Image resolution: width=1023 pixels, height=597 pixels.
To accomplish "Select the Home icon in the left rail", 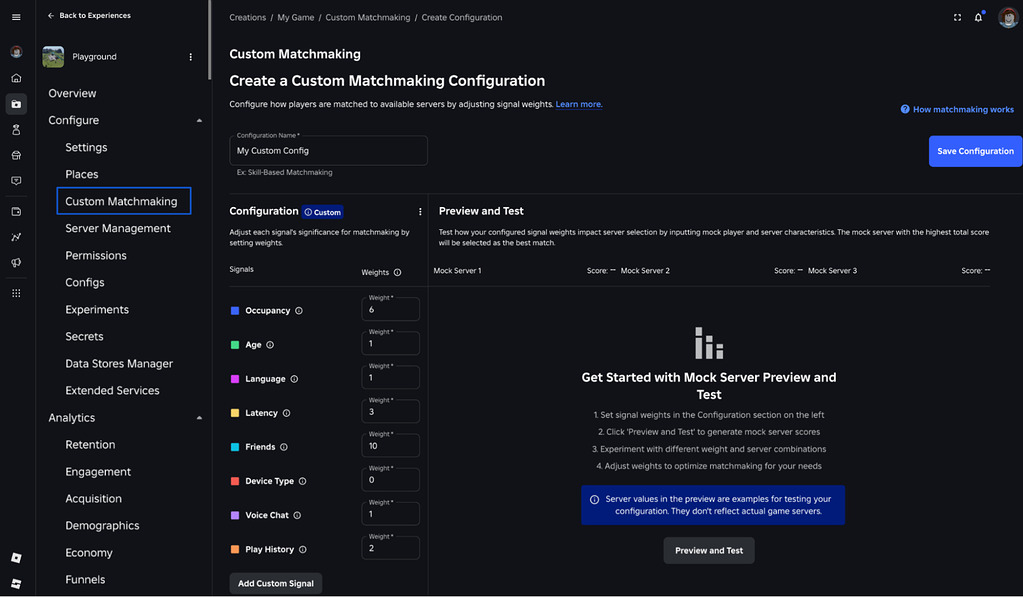I will click(x=15, y=78).
